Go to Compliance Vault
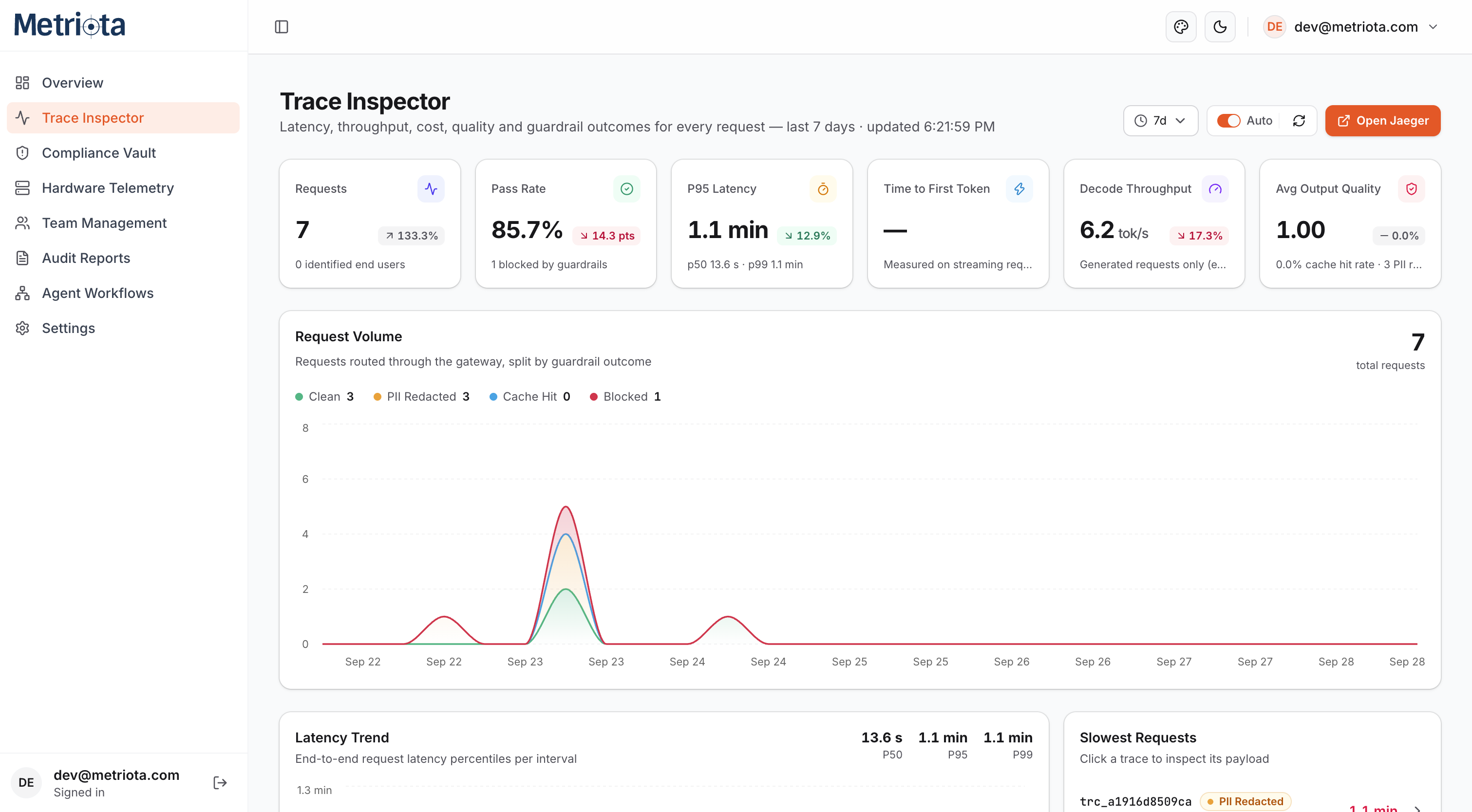The image size is (1472, 812). coord(123,153)
